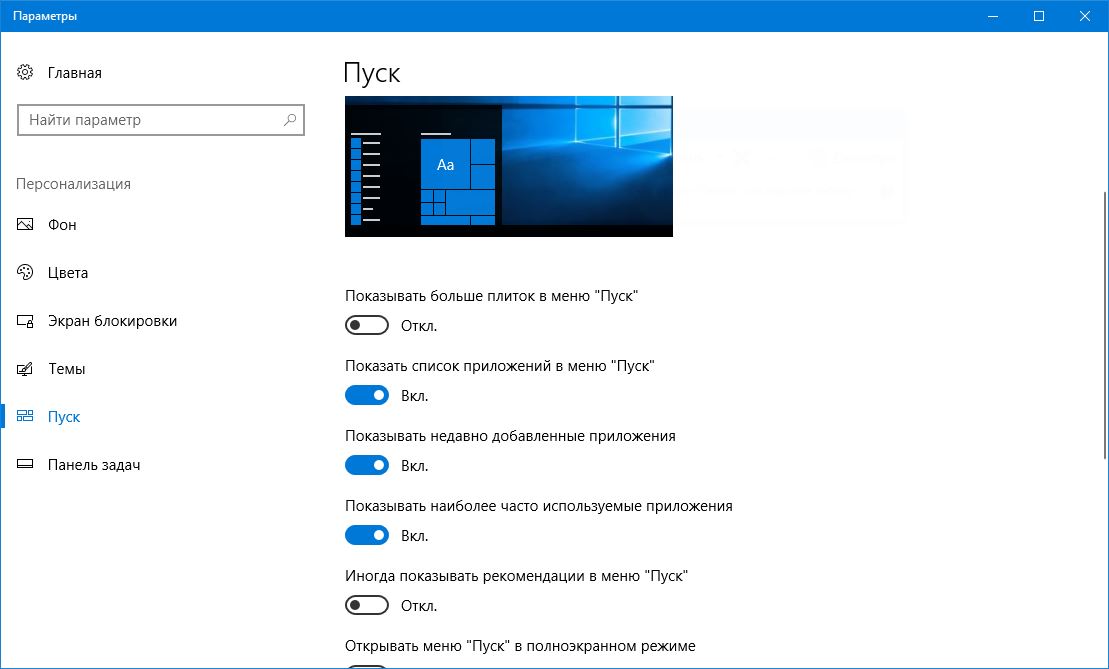Enable Иногда показывать рекомендации toggle

tap(367, 605)
